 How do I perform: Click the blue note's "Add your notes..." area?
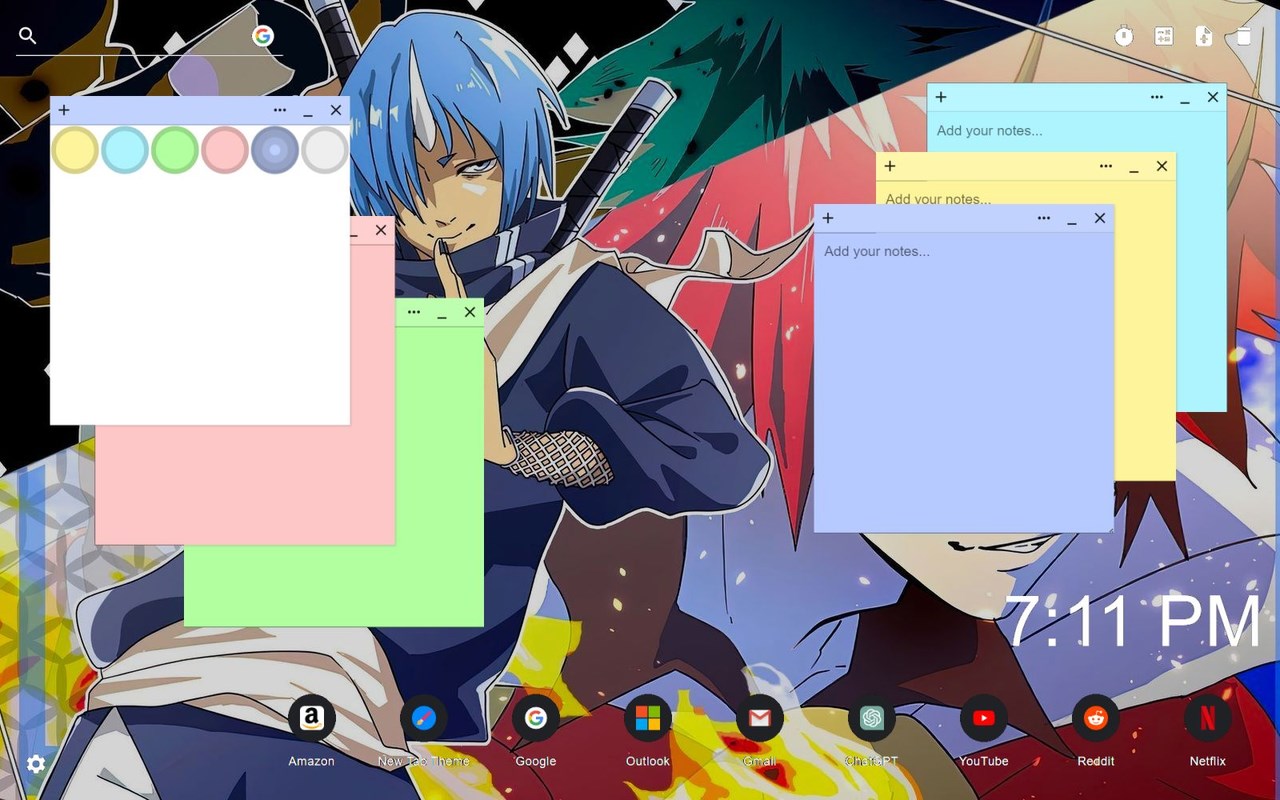point(963,382)
